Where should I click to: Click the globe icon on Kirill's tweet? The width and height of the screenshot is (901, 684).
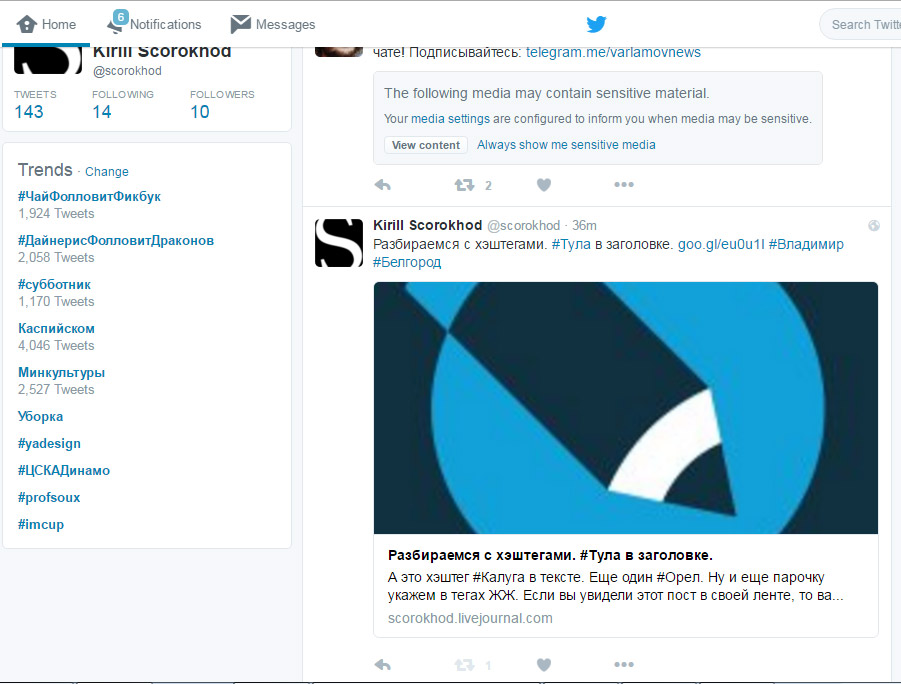click(874, 225)
